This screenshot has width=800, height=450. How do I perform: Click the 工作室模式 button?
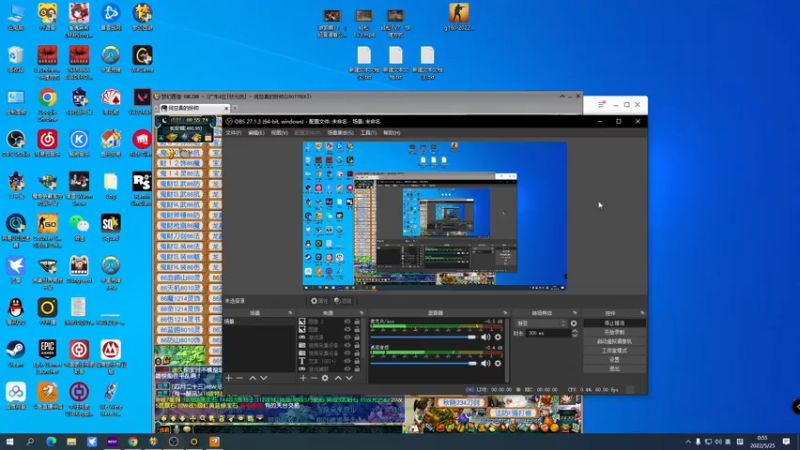[614, 351]
